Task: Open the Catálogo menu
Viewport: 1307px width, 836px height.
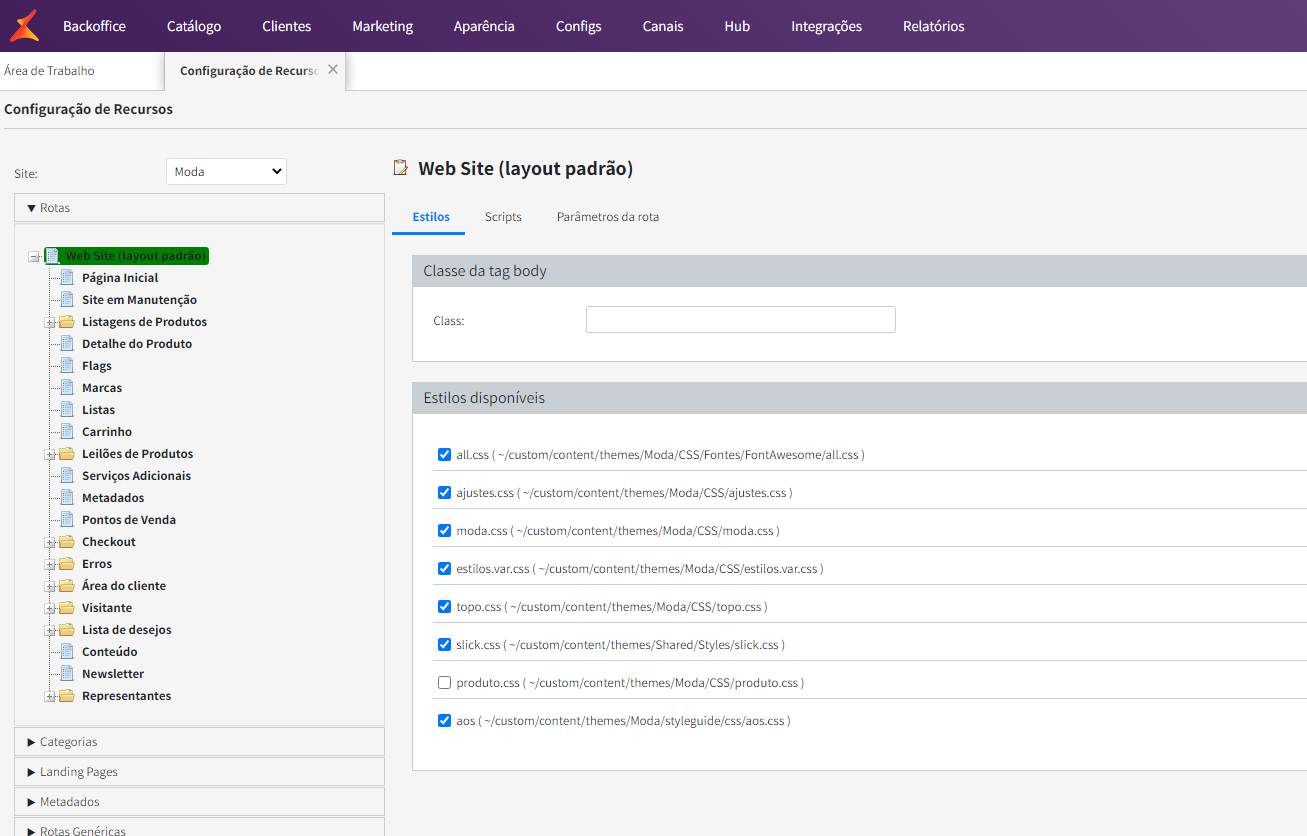Action: click(194, 26)
